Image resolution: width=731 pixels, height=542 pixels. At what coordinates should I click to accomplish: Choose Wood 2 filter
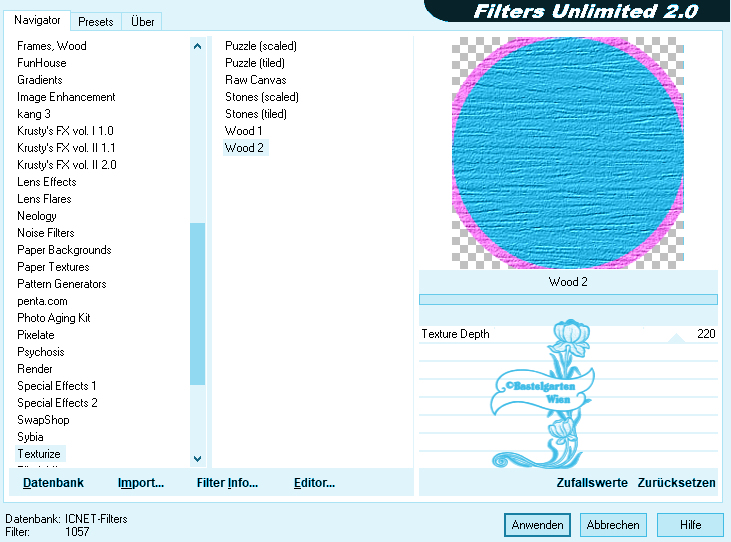point(245,148)
